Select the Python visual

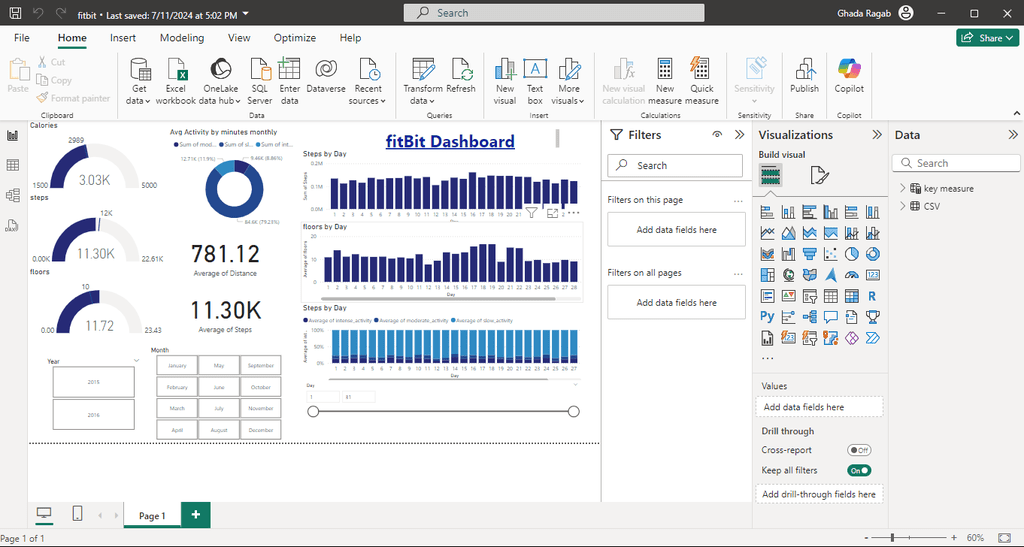[767, 317]
